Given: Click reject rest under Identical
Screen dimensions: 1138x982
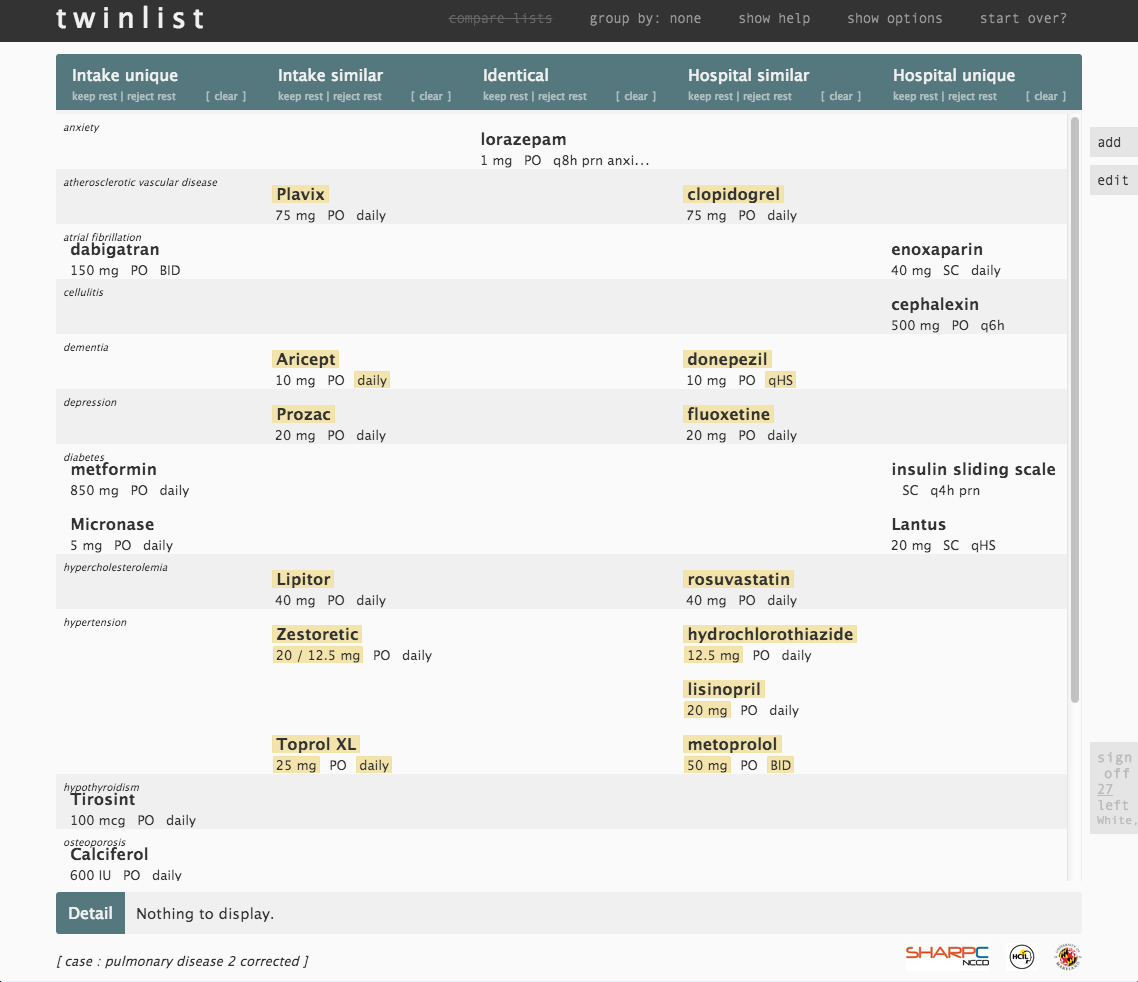Looking at the screenshot, I should click(562, 97).
